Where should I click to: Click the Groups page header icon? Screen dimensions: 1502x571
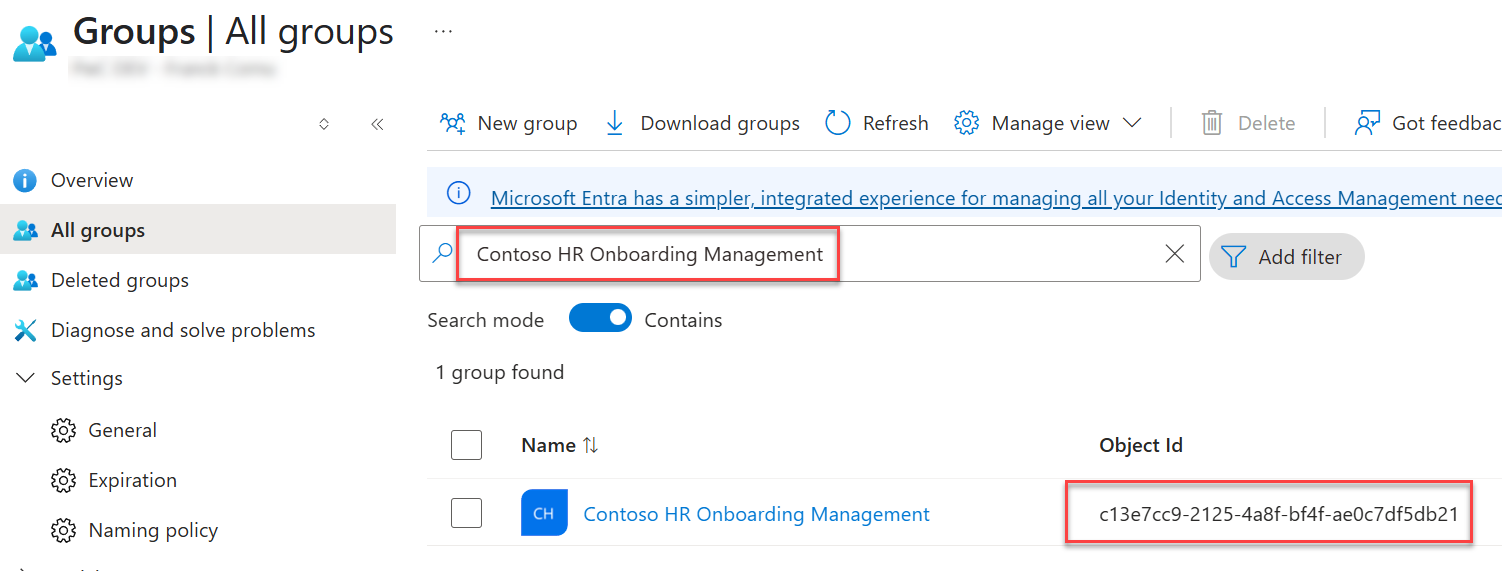tap(35, 42)
